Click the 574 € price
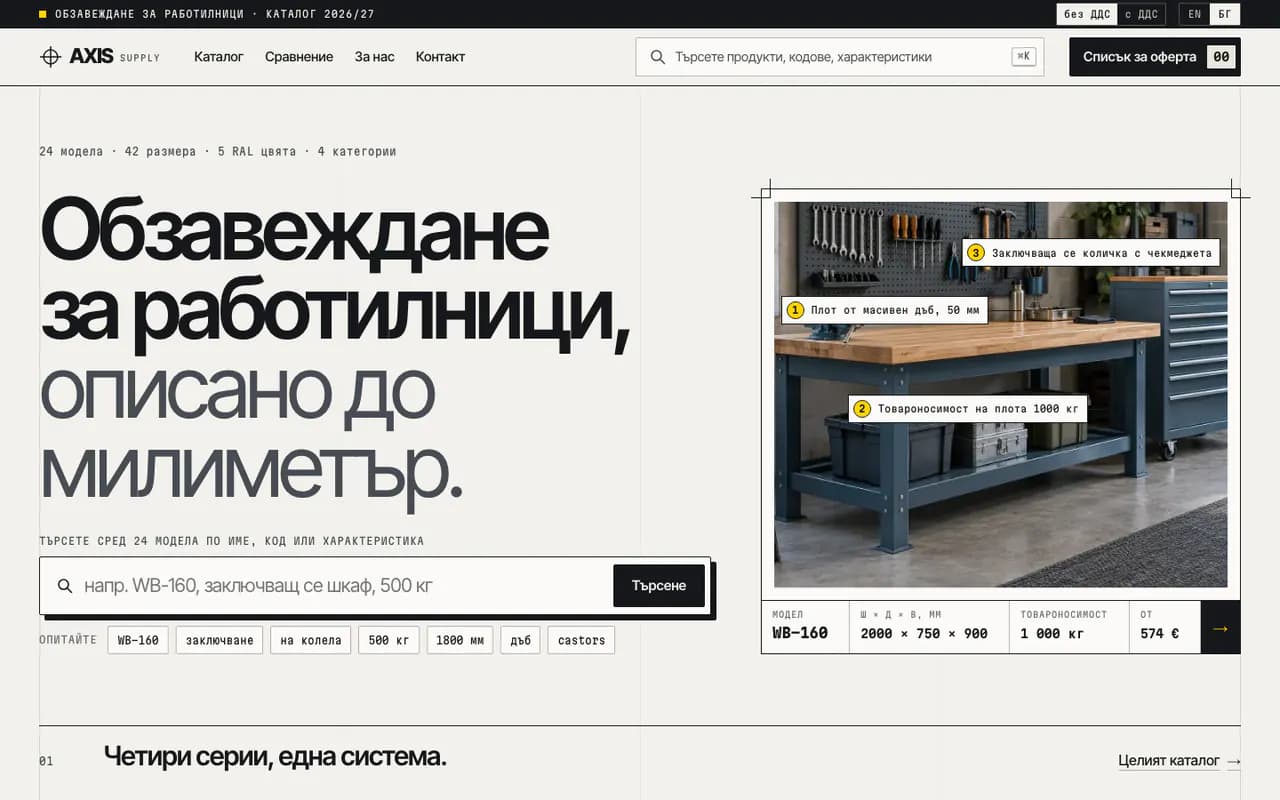Image resolution: width=1280 pixels, height=800 pixels. [x=1160, y=633]
